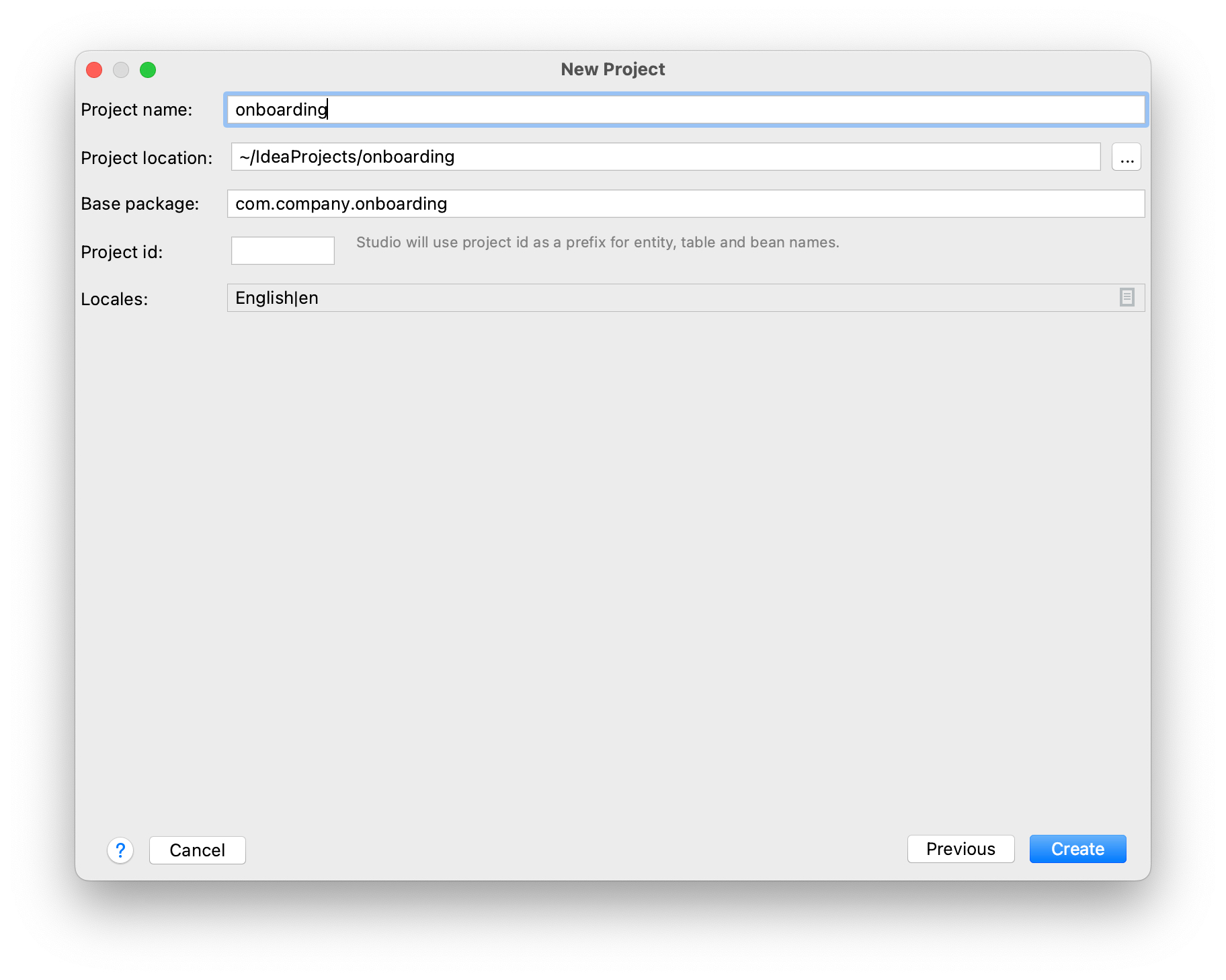Click the Locales label
Screen dimensions: 1226x980
pyautogui.click(x=114, y=299)
